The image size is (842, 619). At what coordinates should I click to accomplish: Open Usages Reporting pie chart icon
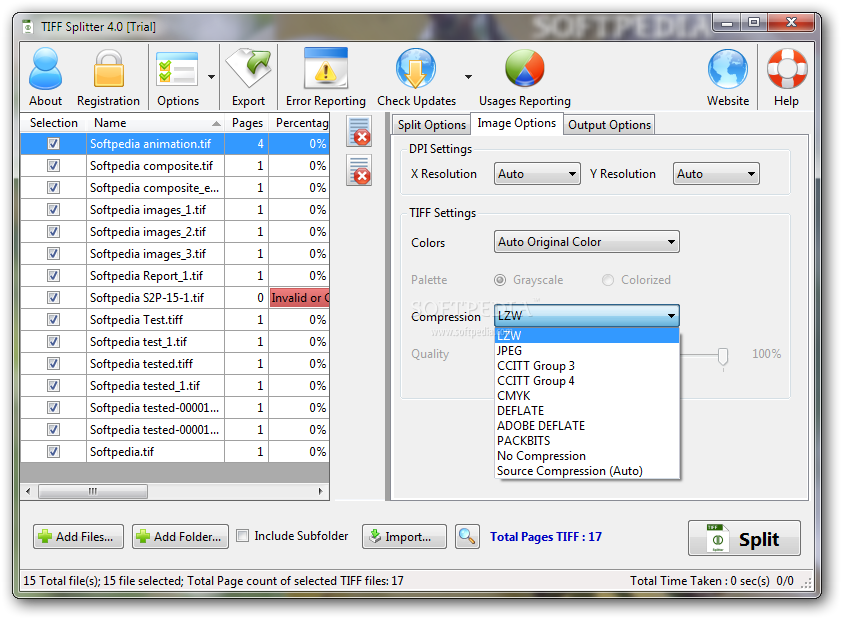click(x=525, y=77)
